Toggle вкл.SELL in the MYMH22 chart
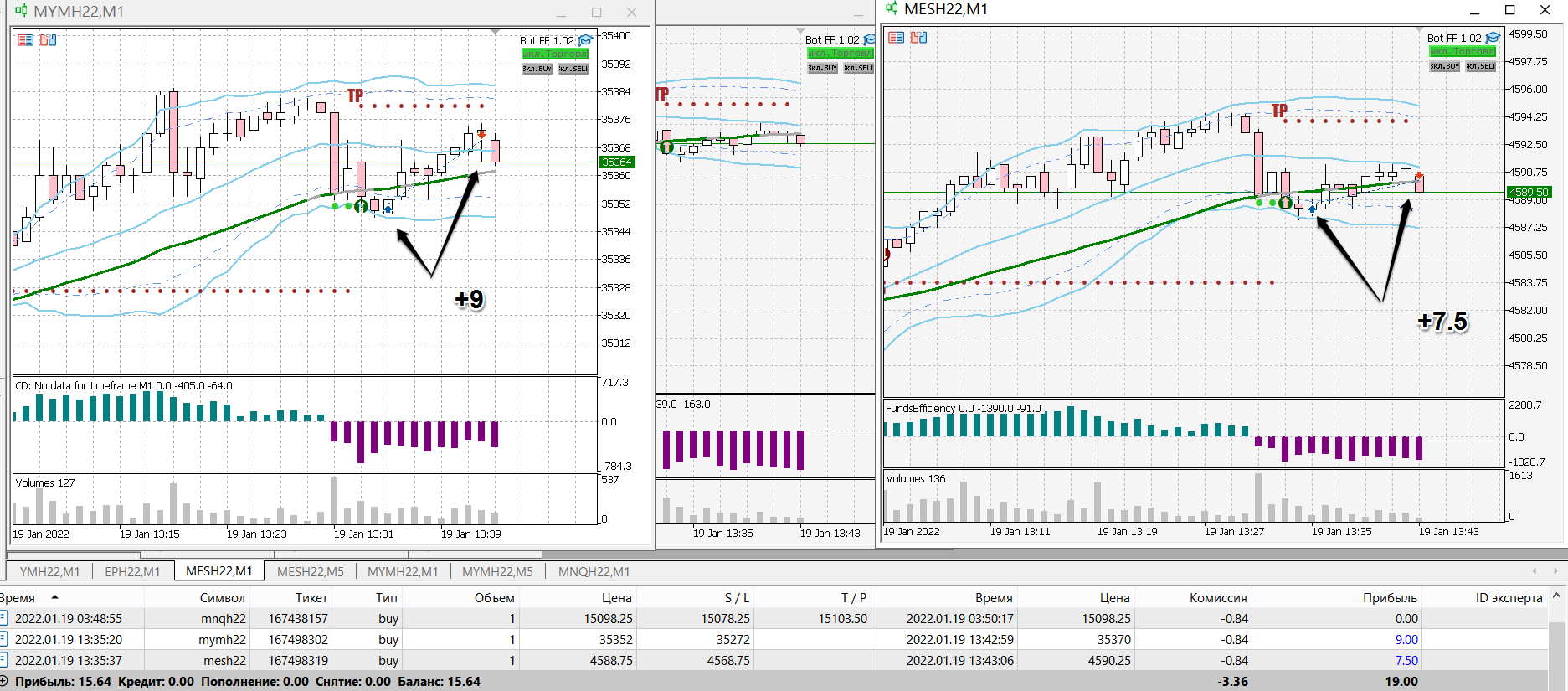This screenshot has height=691, width=1568. pyautogui.click(x=573, y=69)
